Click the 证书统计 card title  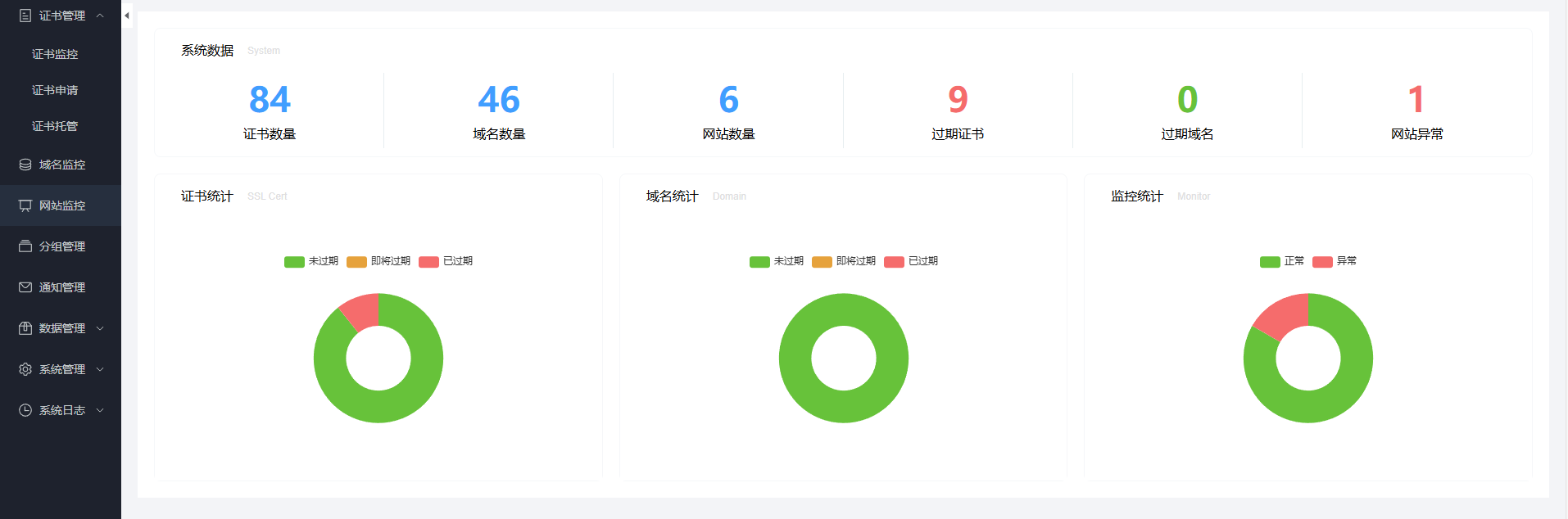[x=207, y=196]
